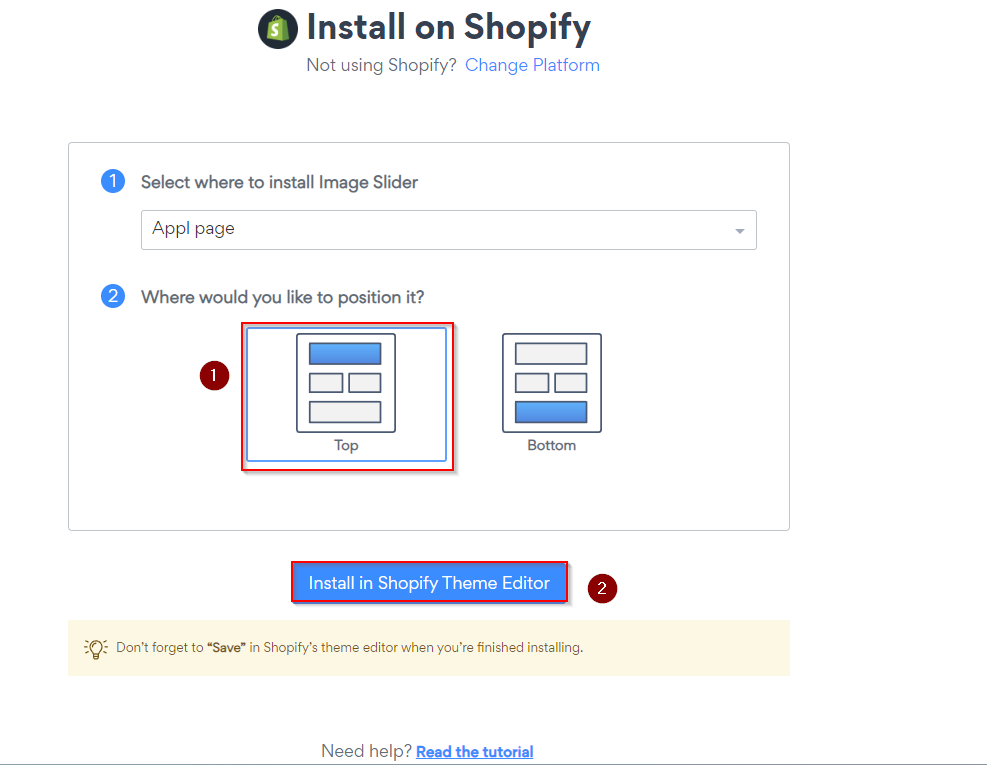Click the 'Need help?' text

coord(366,751)
